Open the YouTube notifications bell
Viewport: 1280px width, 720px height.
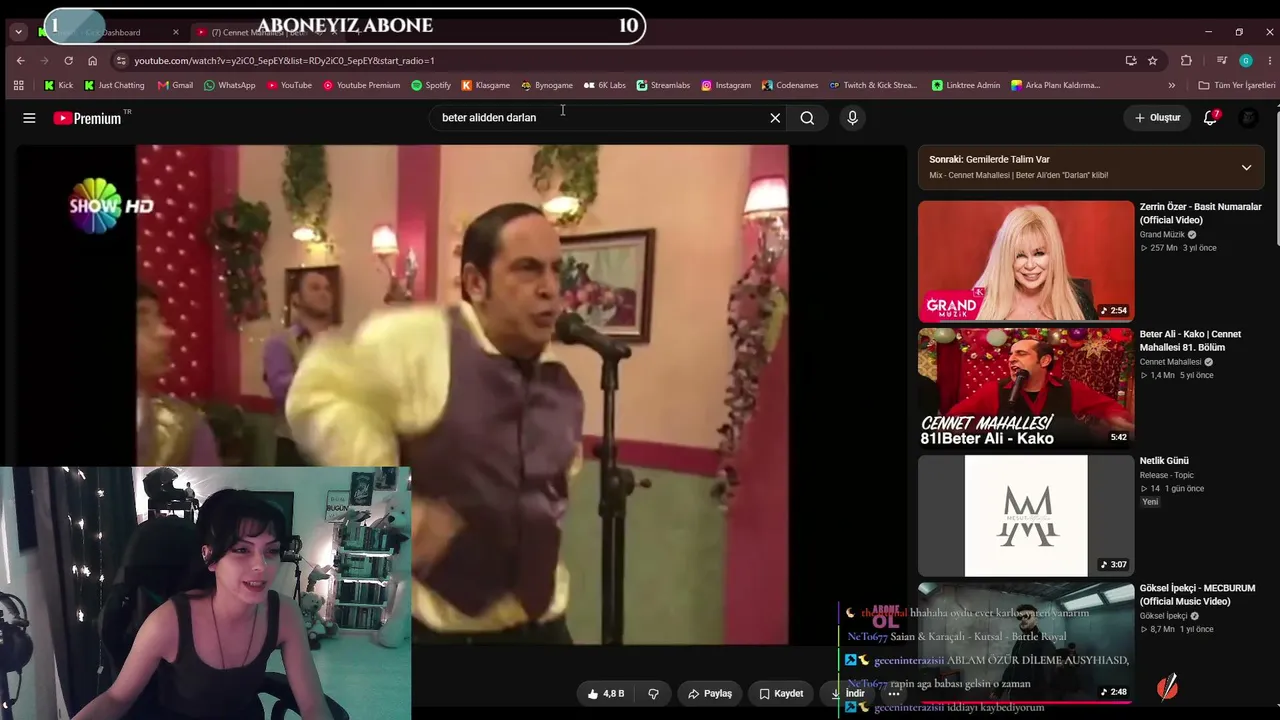tap(1210, 118)
